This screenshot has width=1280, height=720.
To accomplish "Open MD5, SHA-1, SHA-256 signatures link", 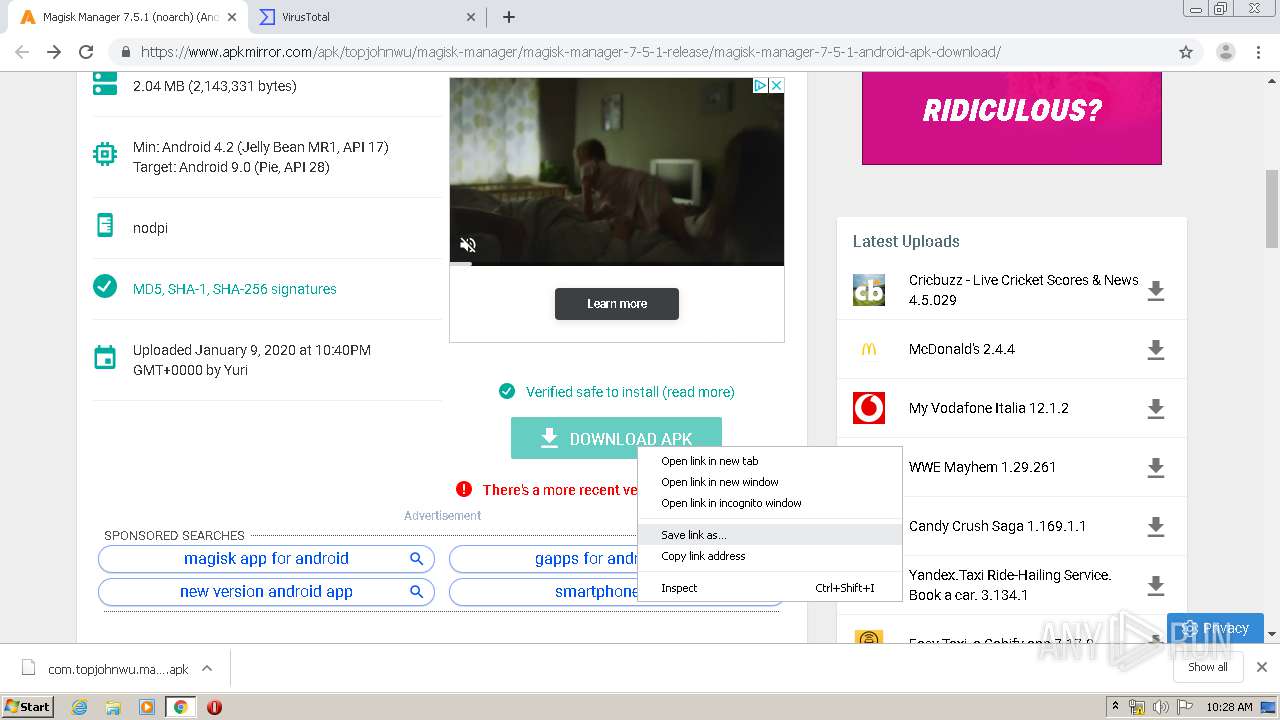I will 235,289.
